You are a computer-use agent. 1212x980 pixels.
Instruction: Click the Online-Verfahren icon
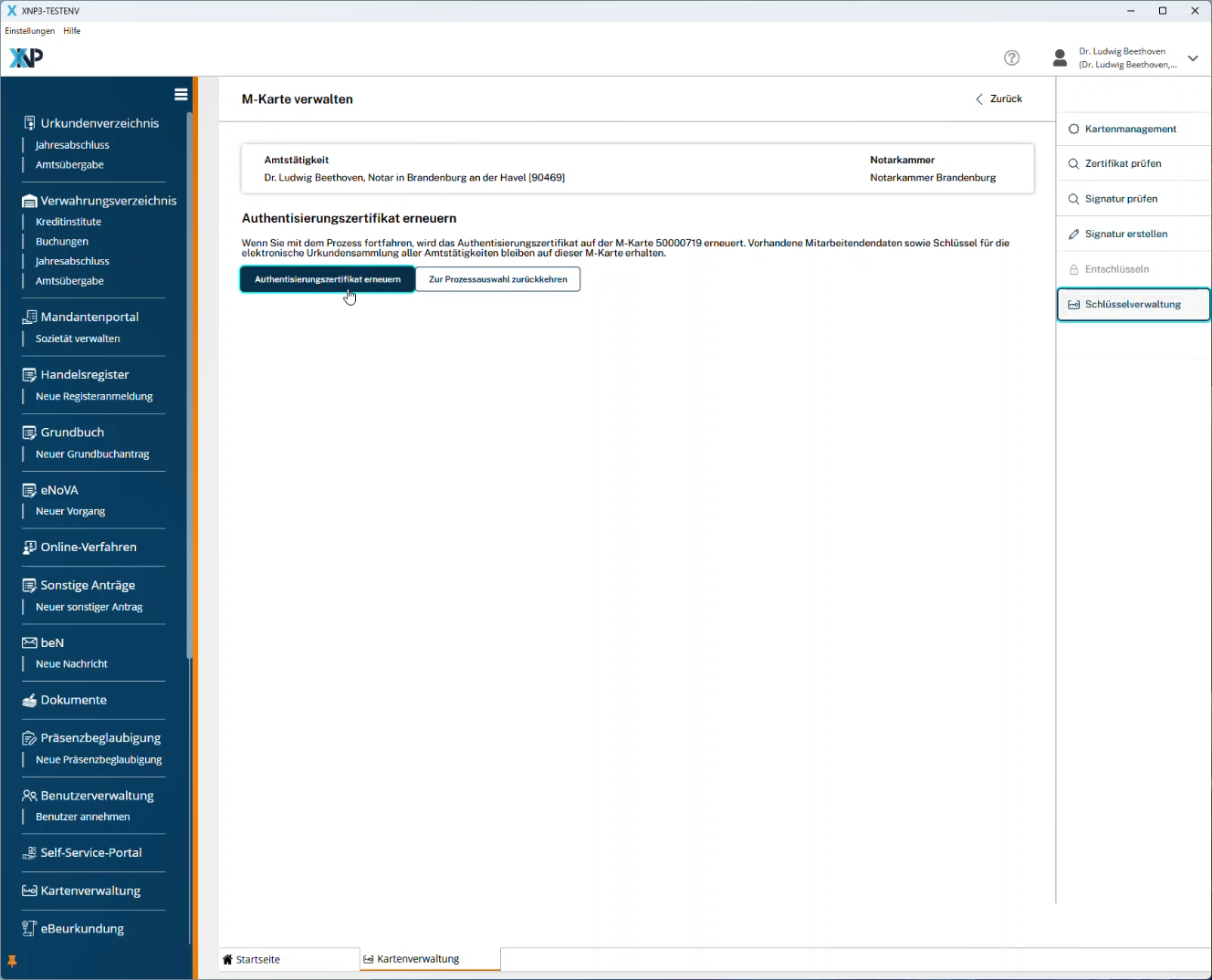(x=29, y=547)
